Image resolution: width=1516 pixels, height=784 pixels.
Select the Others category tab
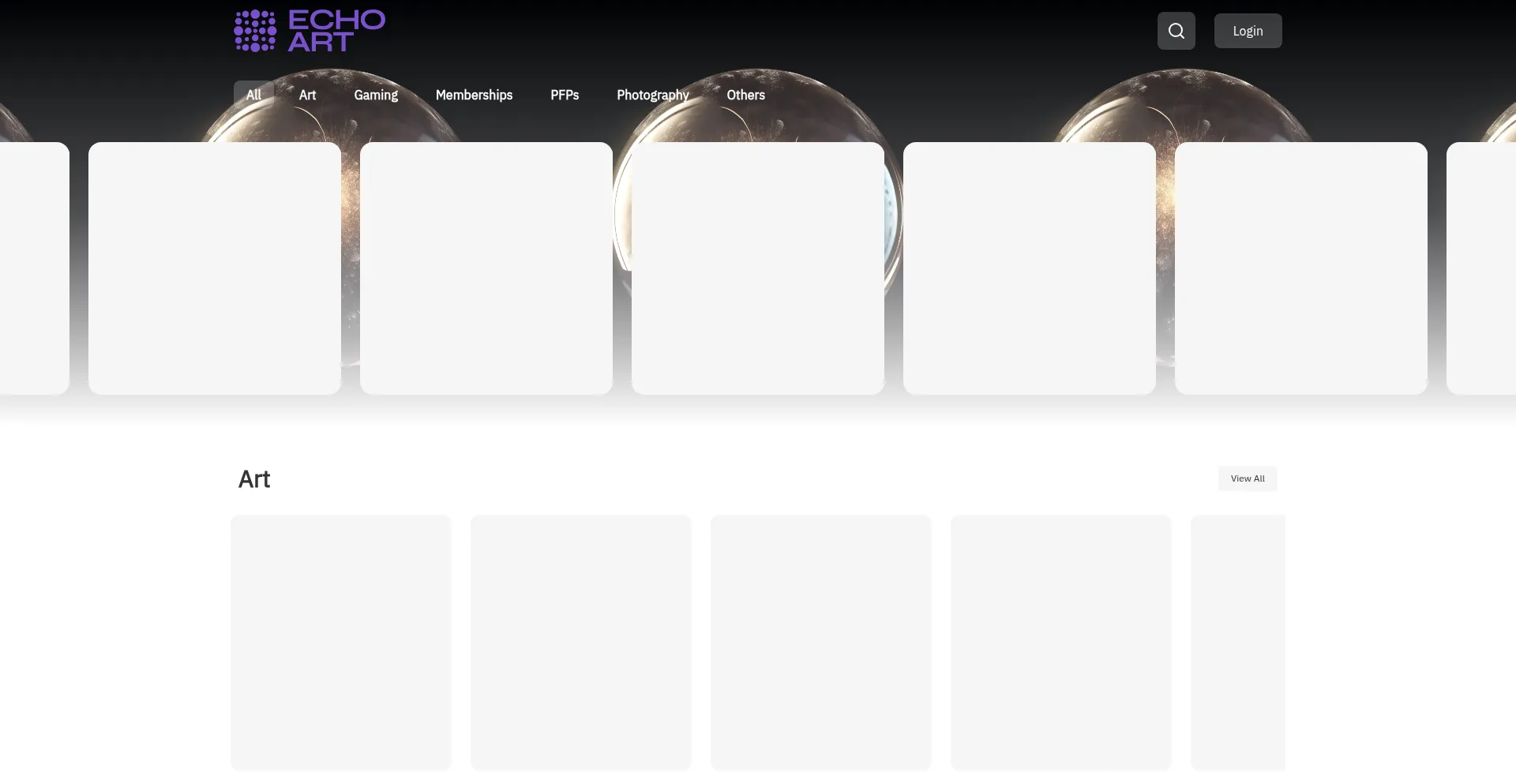pos(745,95)
